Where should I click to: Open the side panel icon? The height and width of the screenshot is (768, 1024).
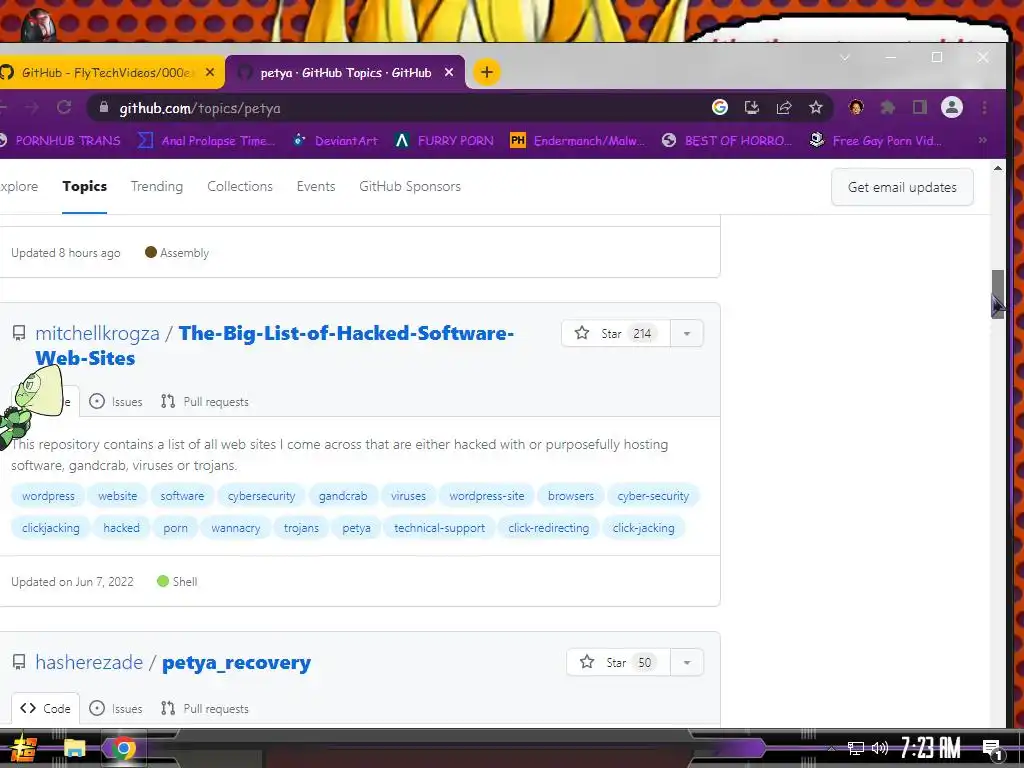(x=920, y=107)
